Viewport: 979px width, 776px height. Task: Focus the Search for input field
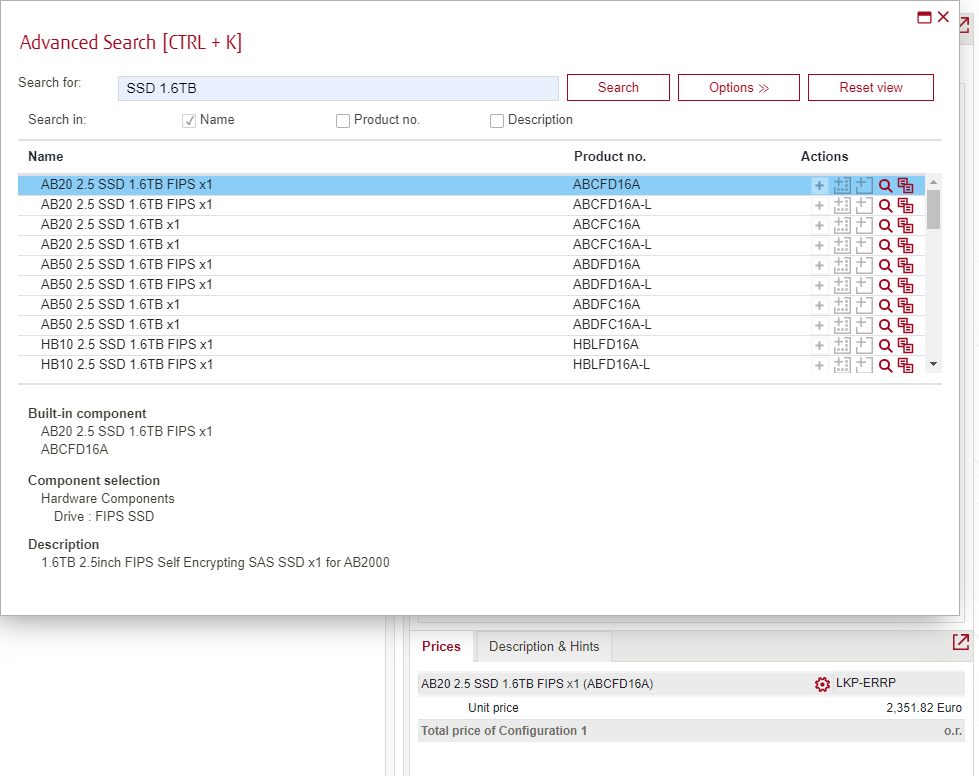338,88
